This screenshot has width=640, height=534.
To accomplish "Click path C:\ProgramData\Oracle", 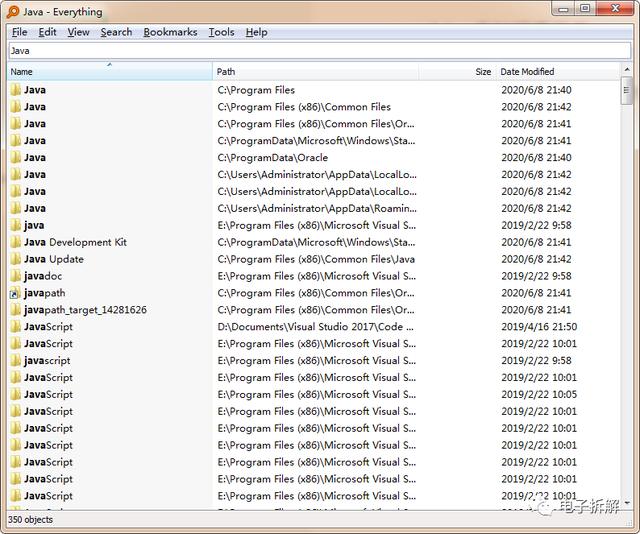I will point(273,158).
